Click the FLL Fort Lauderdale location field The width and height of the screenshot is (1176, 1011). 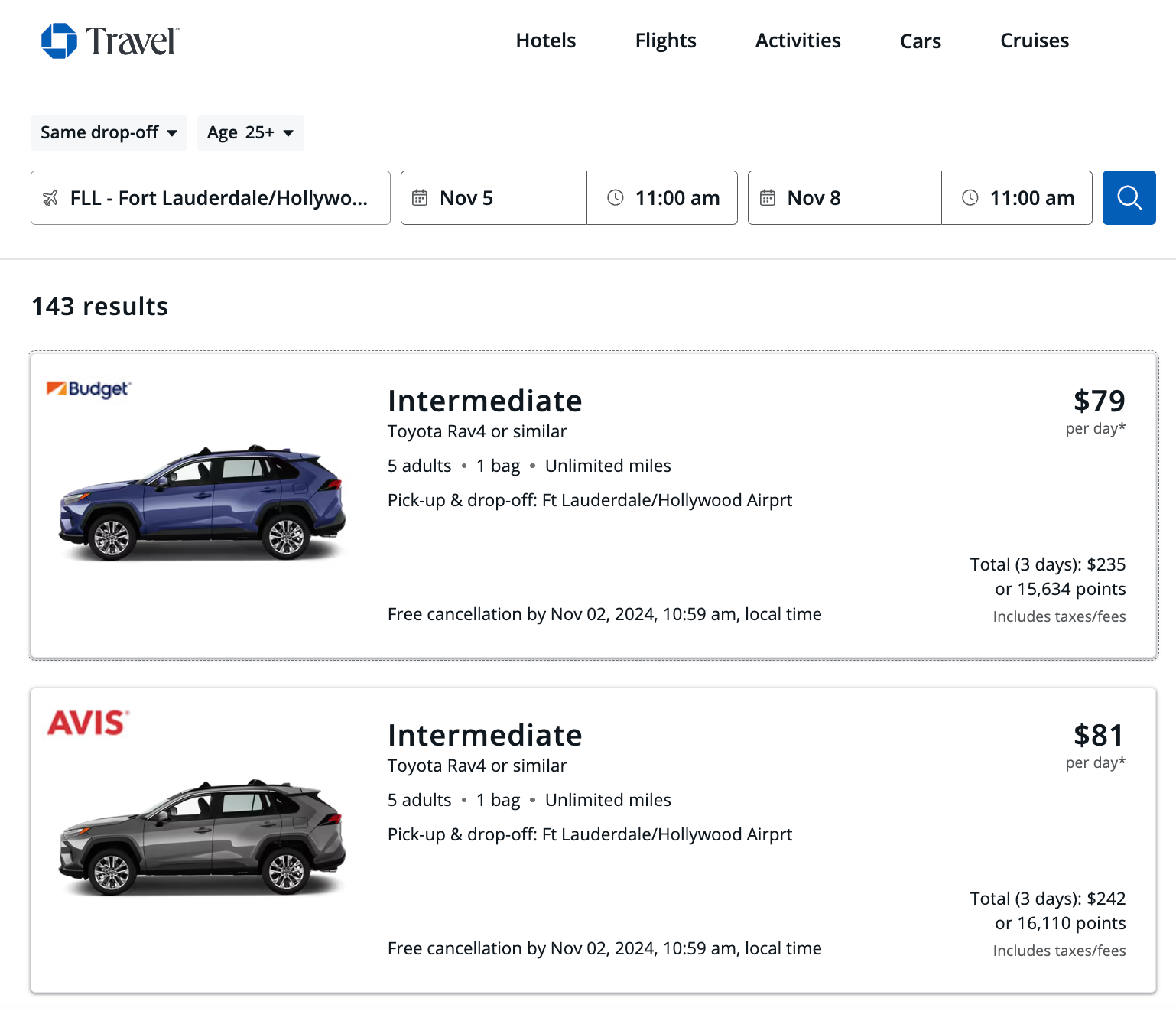(x=210, y=197)
